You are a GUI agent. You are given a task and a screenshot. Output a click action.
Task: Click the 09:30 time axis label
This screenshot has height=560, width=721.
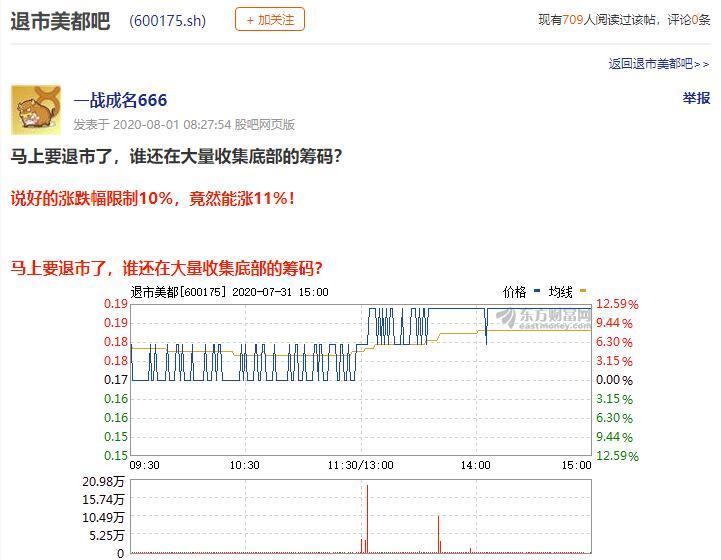[x=144, y=465]
